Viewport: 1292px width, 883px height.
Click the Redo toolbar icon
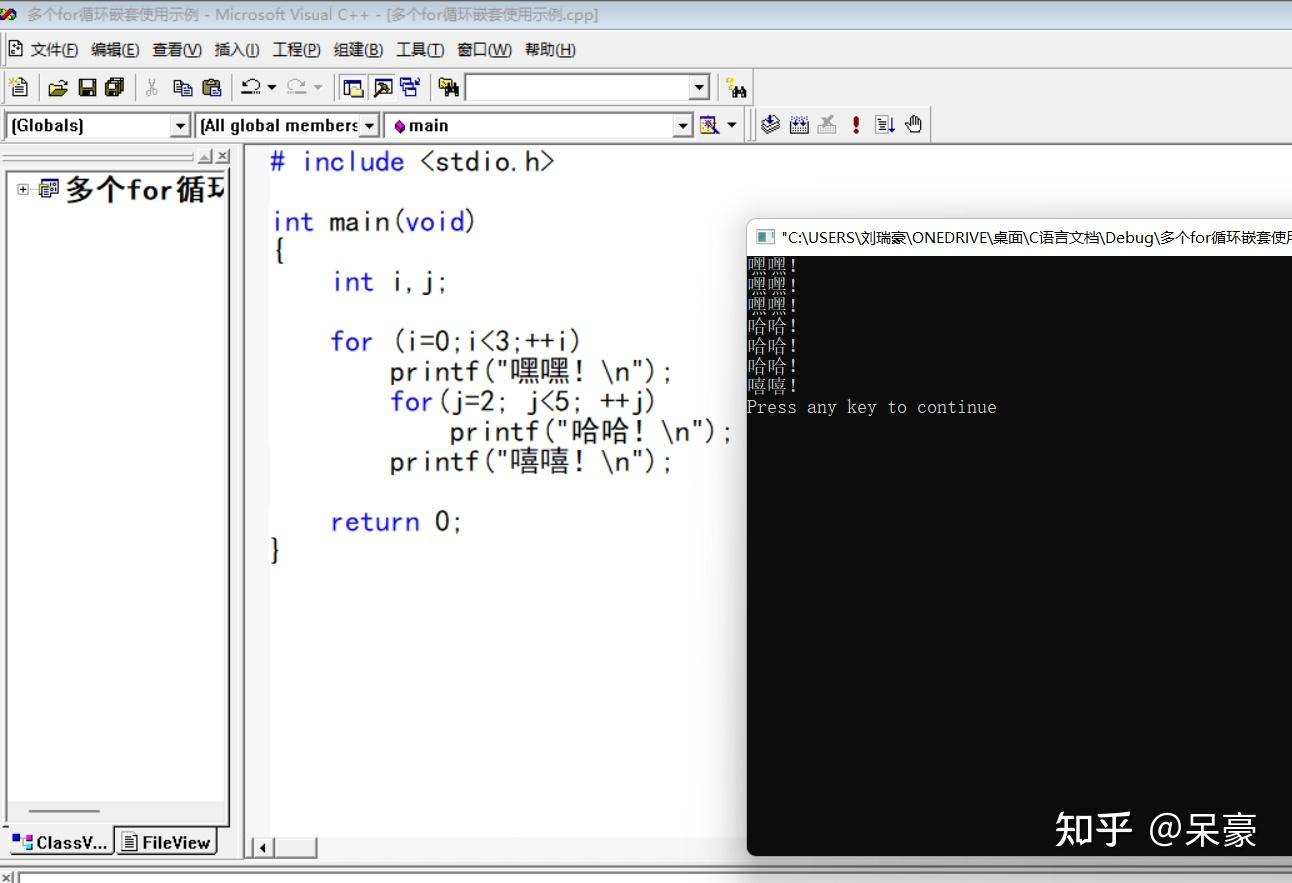click(296, 88)
